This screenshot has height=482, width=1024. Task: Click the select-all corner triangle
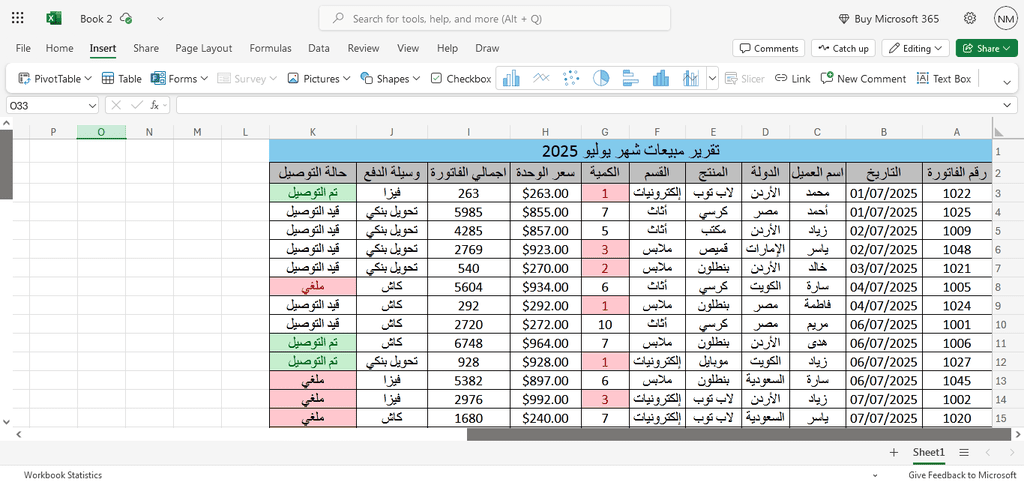point(999,132)
